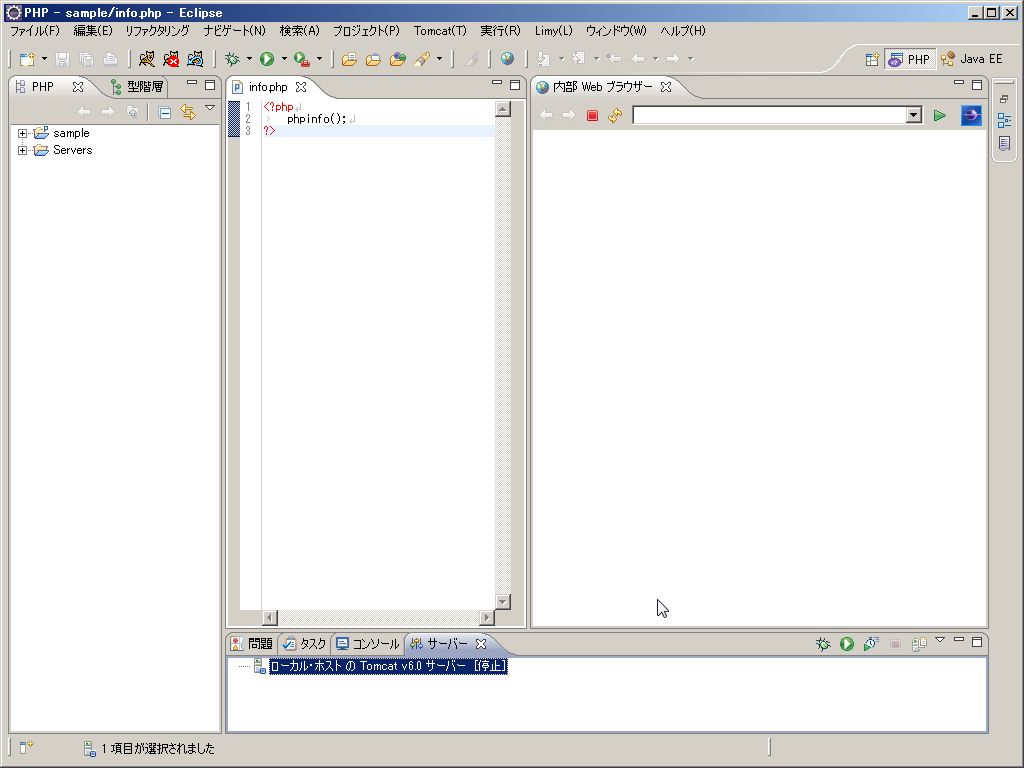
Task: Select the sample project in explorer
Action: pos(71,133)
